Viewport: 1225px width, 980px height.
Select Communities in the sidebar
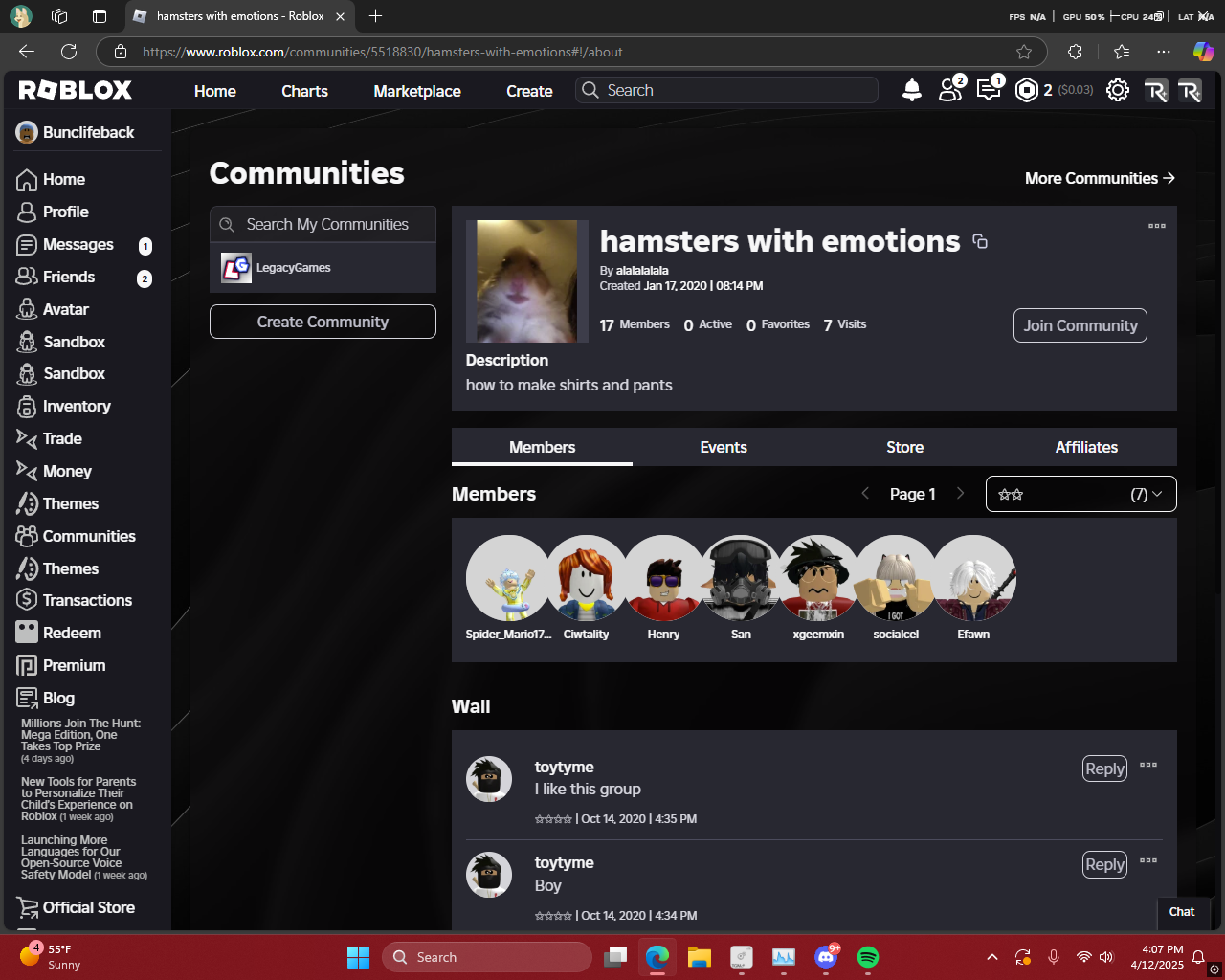(x=76, y=537)
